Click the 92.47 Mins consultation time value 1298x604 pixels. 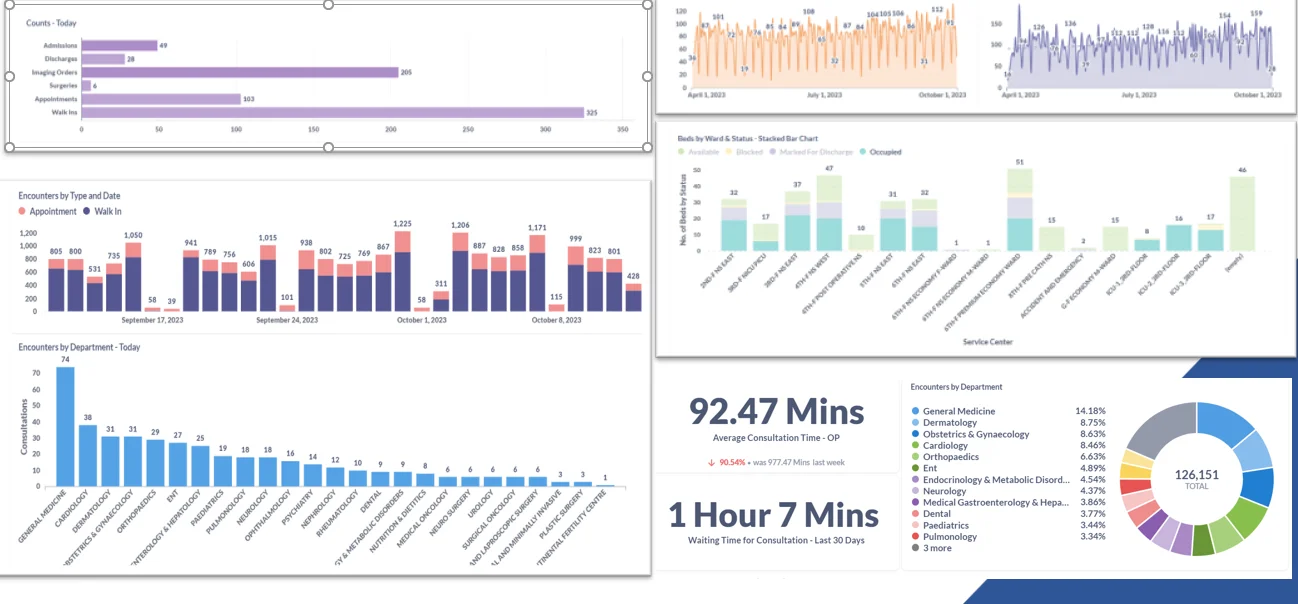(776, 411)
